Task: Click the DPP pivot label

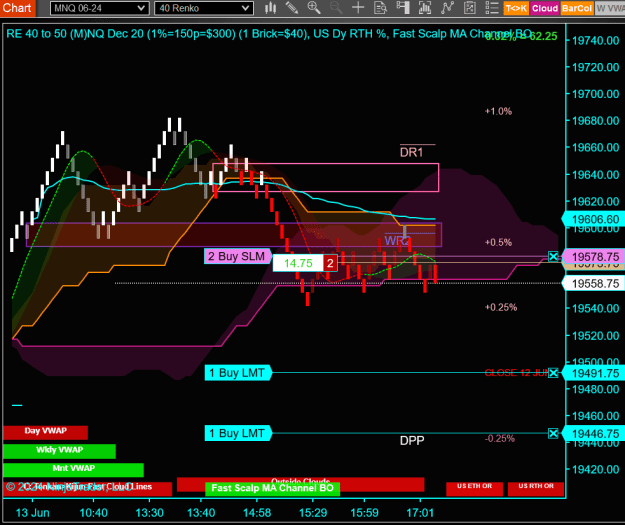Action: [412, 440]
